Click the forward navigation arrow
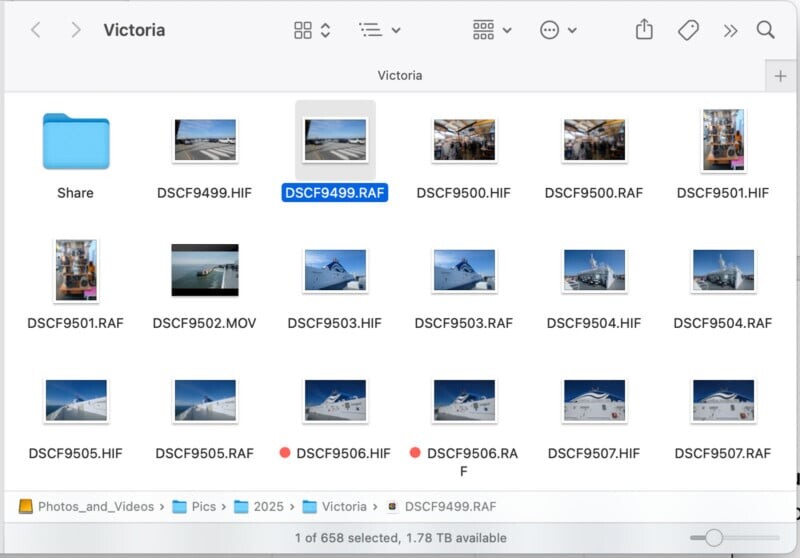This screenshot has height=558, width=800. tap(76, 30)
